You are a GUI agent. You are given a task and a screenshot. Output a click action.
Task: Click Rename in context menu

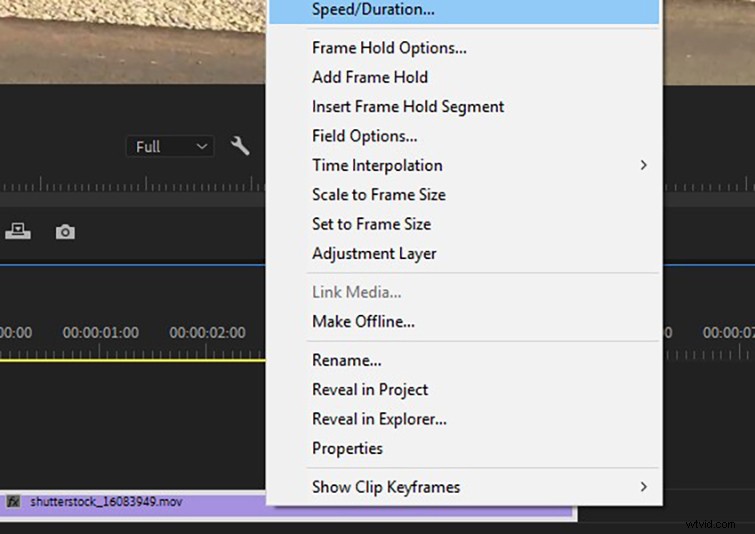coord(464,361)
